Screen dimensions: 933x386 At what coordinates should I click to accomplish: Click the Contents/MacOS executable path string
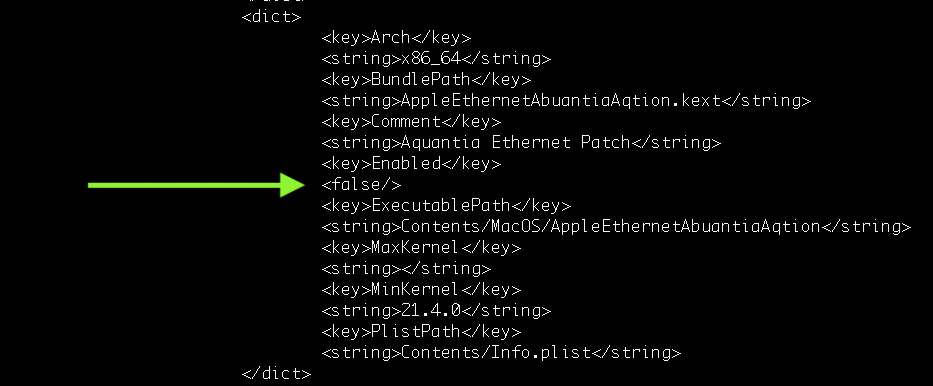(616, 227)
